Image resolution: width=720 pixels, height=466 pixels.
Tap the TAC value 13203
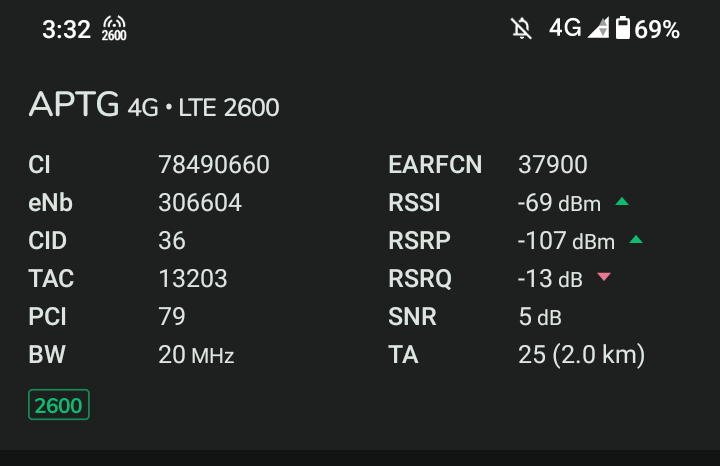click(193, 278)
